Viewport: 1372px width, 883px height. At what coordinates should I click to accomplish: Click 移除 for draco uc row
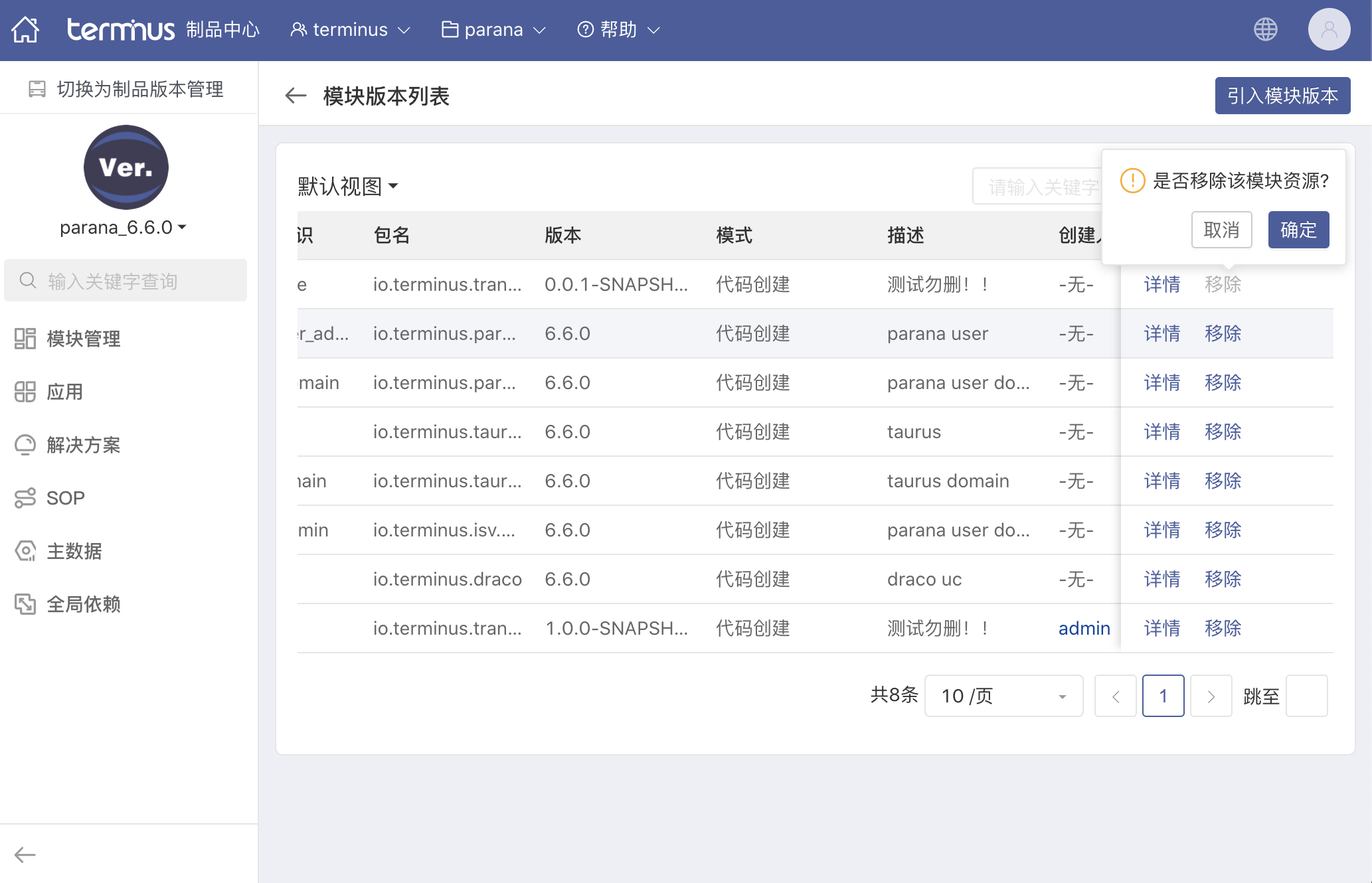click(1223, 579)
